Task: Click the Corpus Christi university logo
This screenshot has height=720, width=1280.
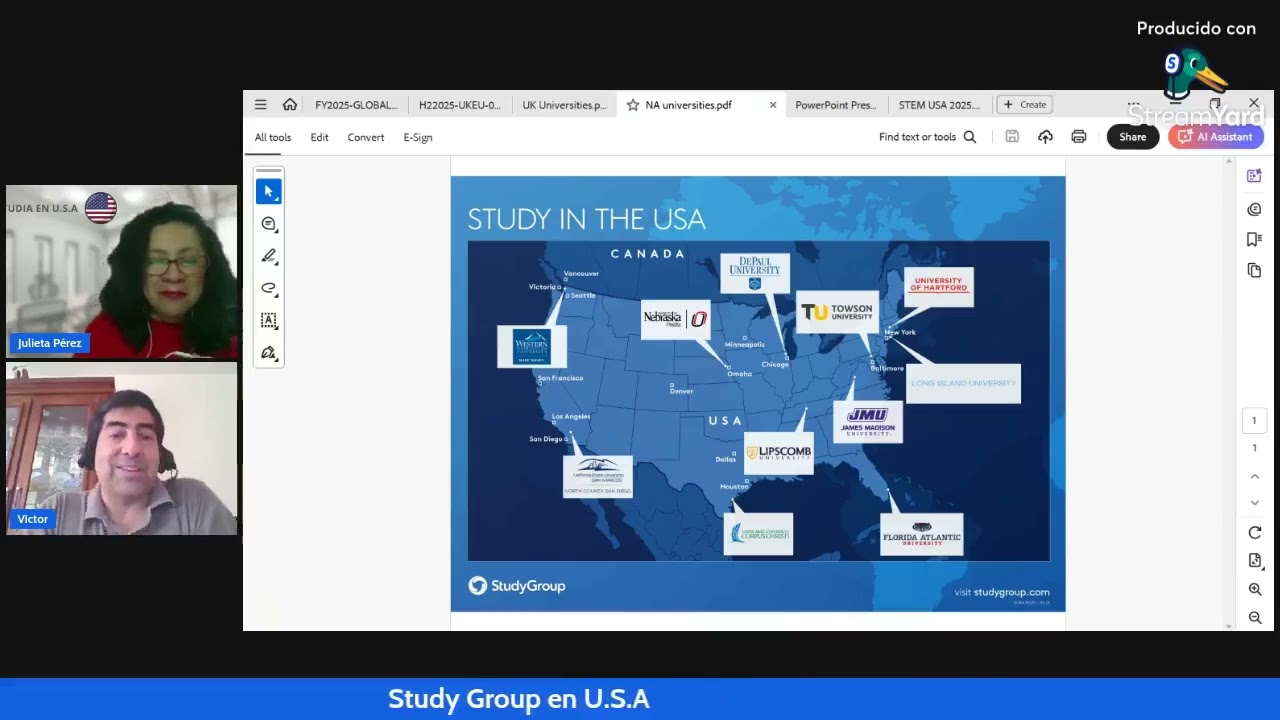Action: tap(759, 534)
